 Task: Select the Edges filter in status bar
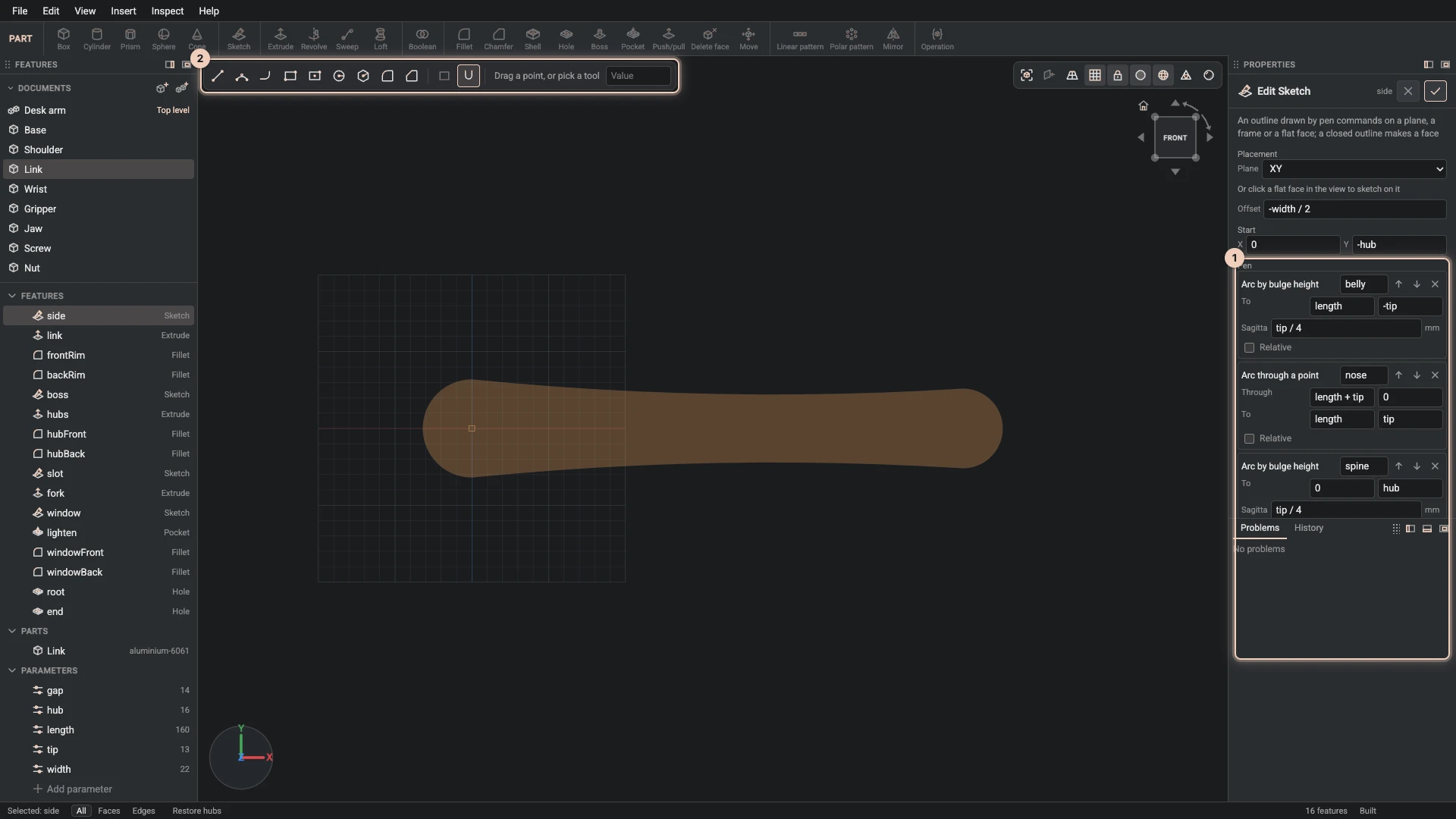click(143, 811)
